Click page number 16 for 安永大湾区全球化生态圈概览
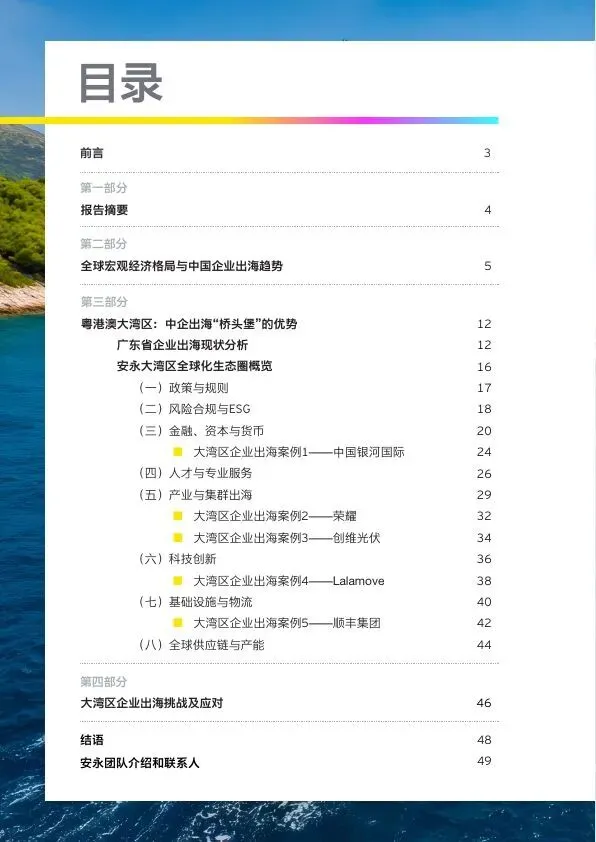The height and width of the screenshot is (842, 596). point(484,367)
